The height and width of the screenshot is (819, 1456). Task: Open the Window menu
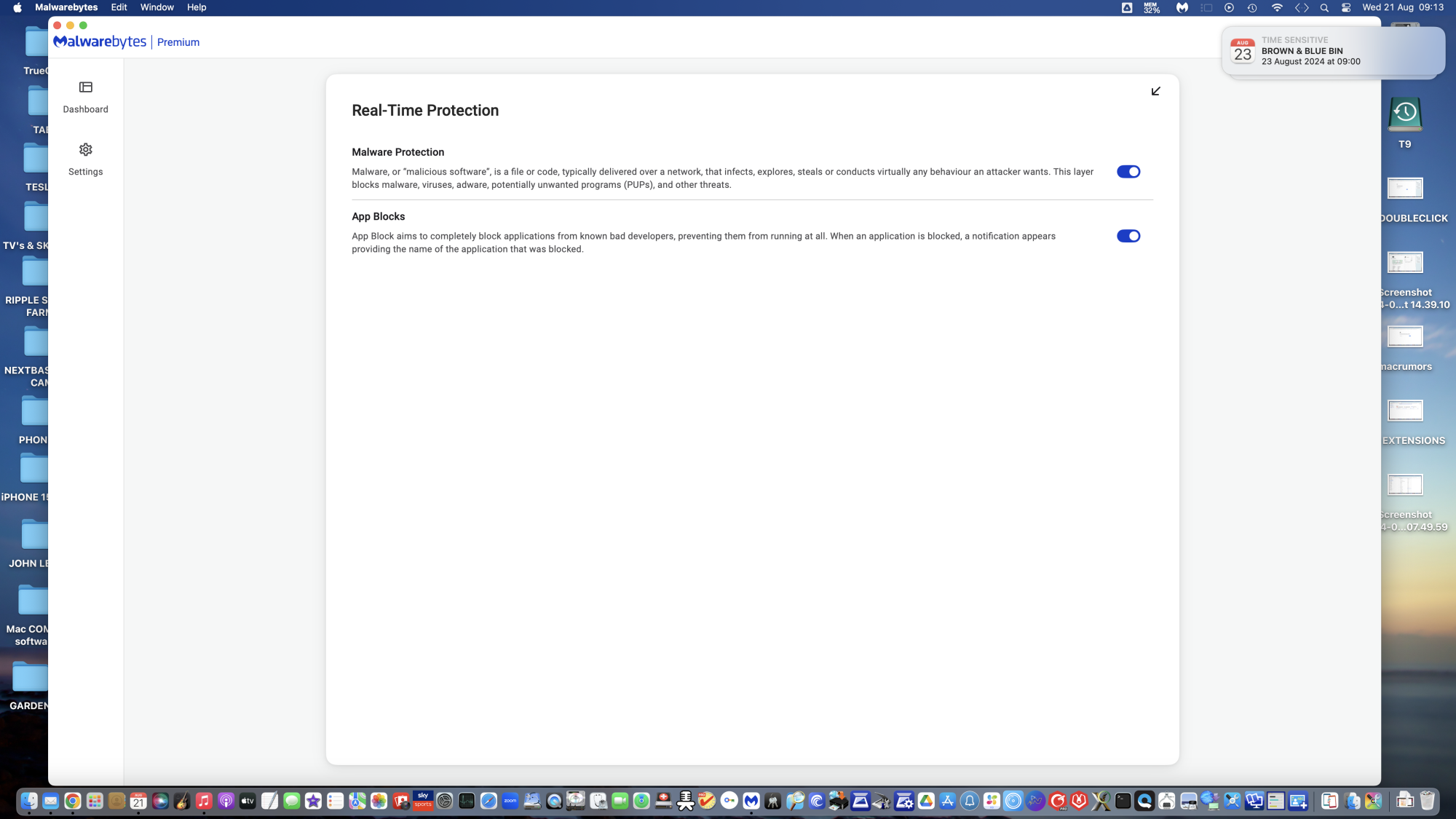[157, 7]
